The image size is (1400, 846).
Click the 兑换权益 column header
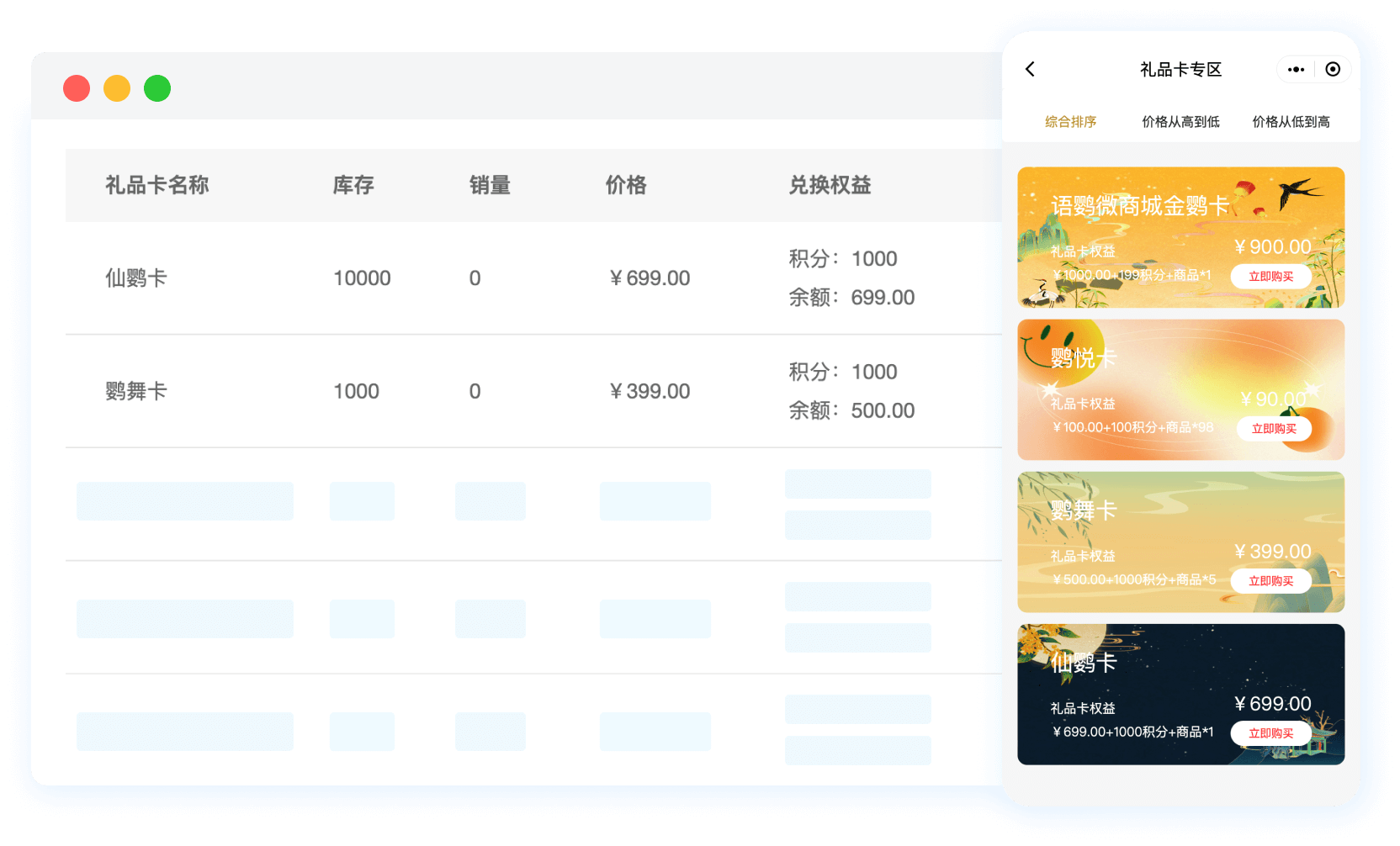[830, 185]
